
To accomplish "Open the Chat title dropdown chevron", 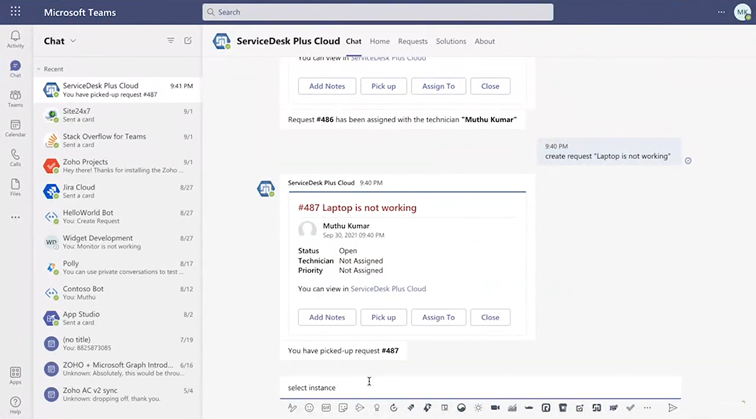I will click(73, 41).
